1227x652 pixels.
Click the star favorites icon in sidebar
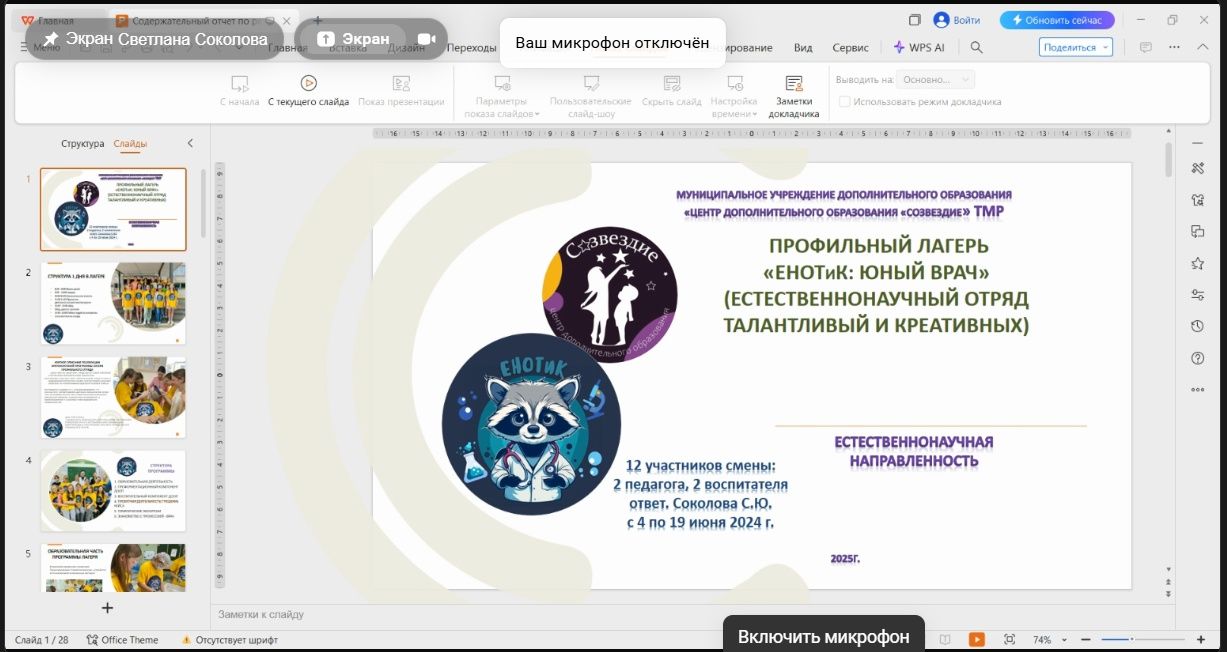tap(1197, 263)
